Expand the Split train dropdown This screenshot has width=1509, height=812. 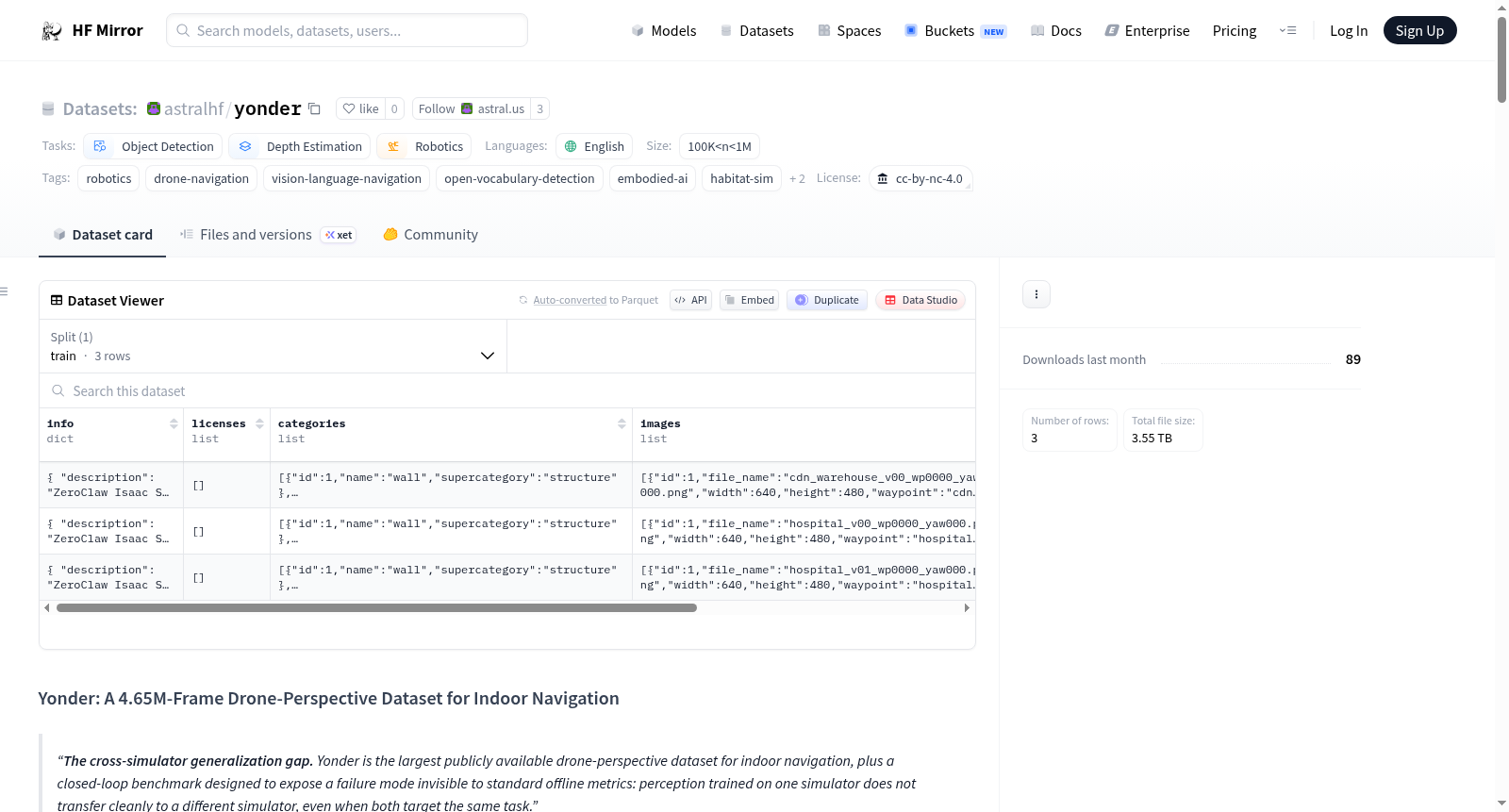coord(273,346)
